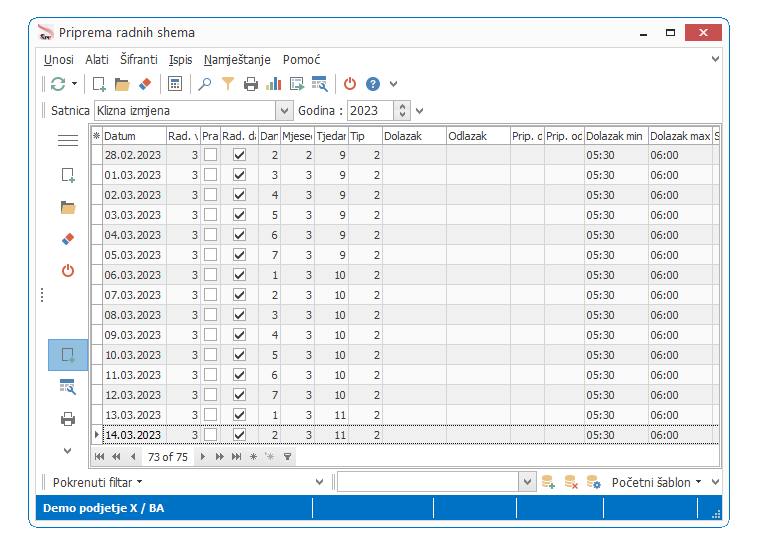Screen dimensions: 769x555
Task: Click the Godina year input field
Action: 370,111
